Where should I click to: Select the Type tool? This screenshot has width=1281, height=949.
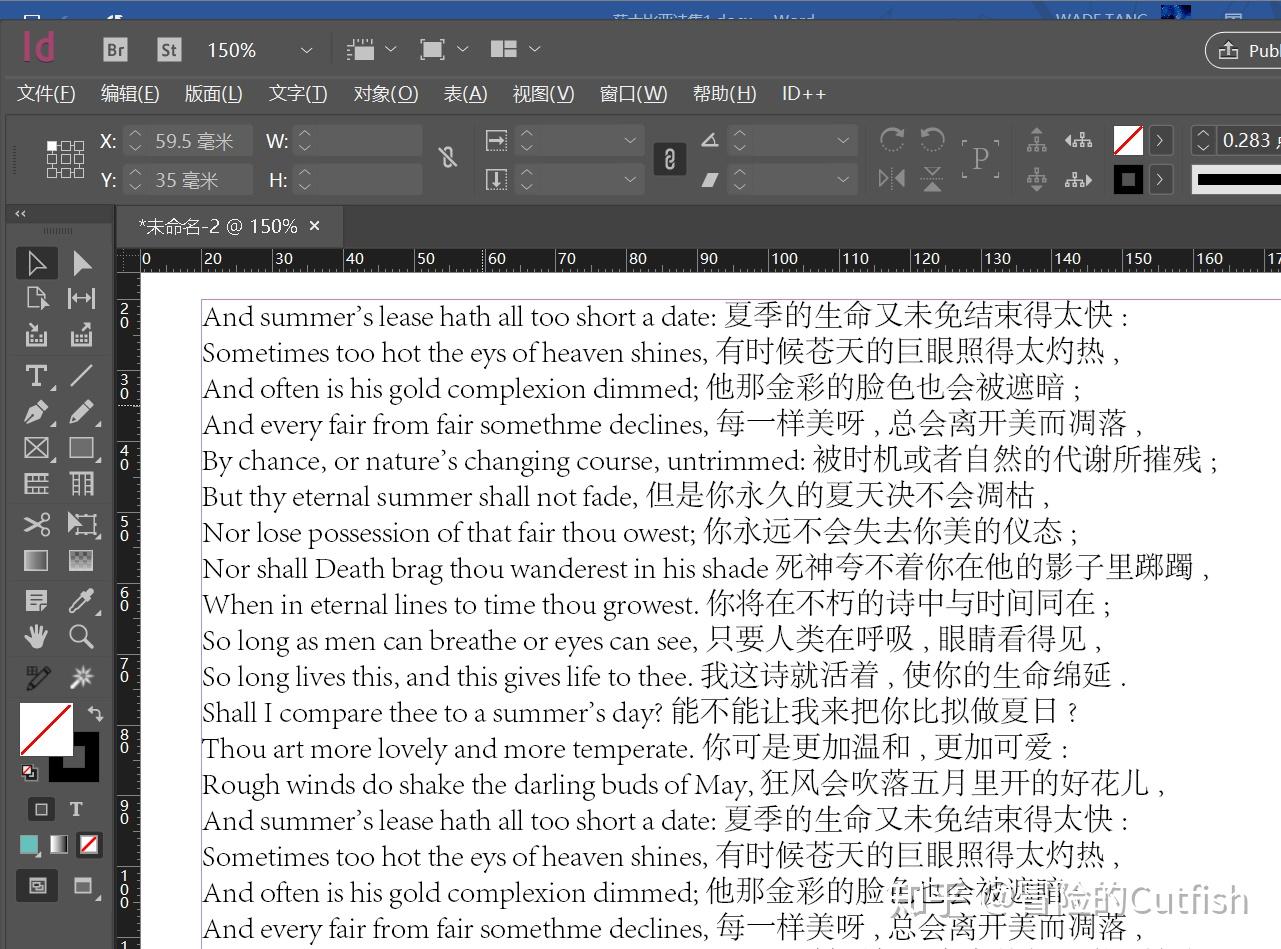(36, 376)
